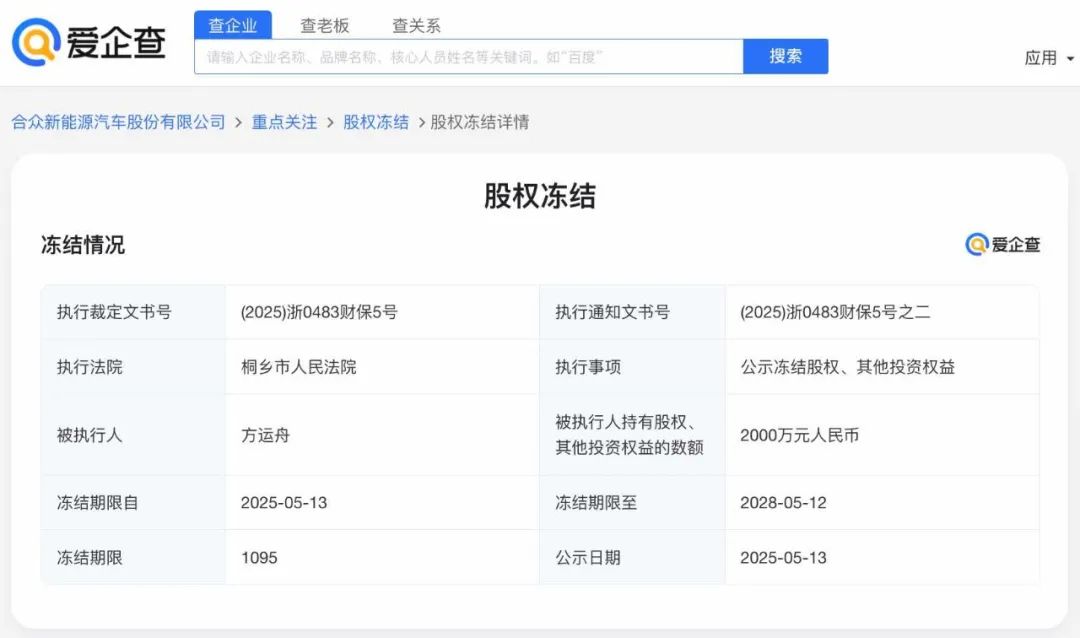Select the 执行通知文书号 label cell
Viewport: 1080px width, 638px height.
coord(632,312)
